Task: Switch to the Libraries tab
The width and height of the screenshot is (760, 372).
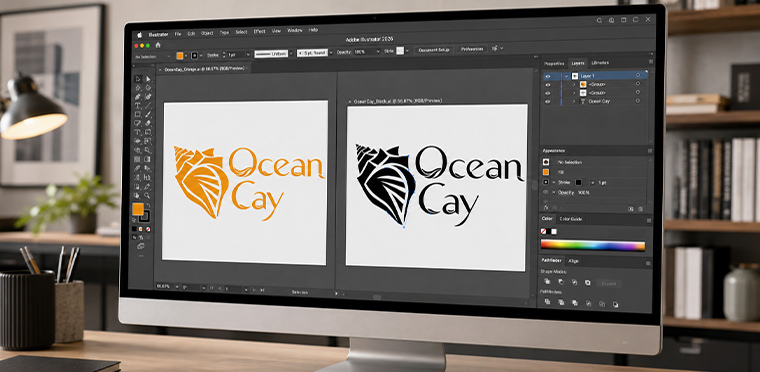Action: [600, 63]
